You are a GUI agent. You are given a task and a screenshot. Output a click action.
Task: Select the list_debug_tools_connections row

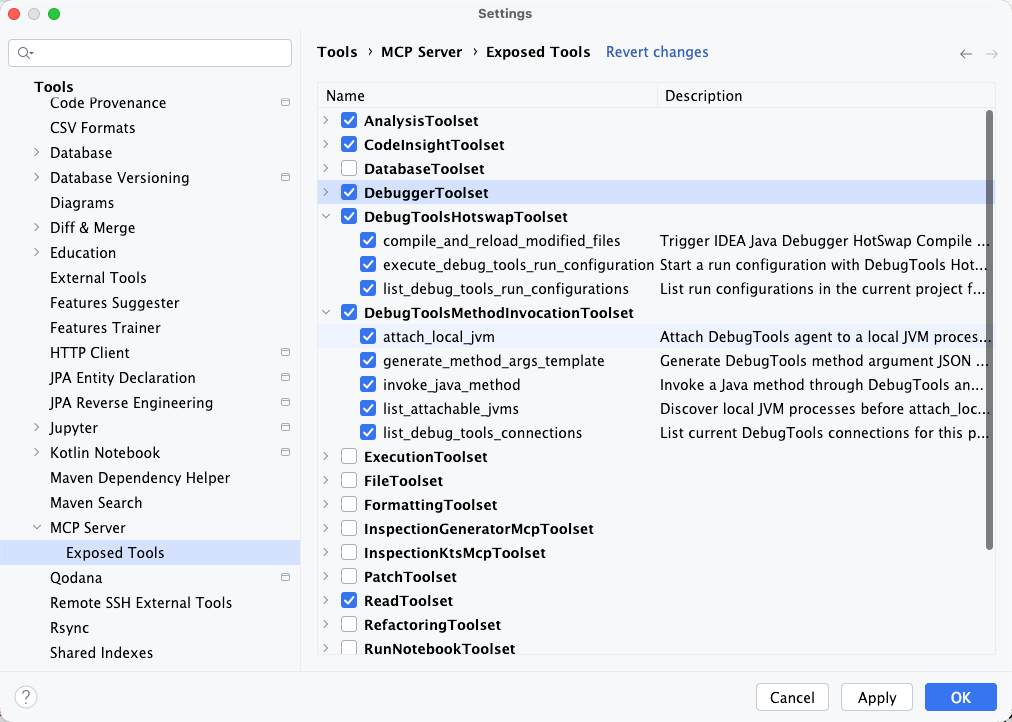coord(656,433)
